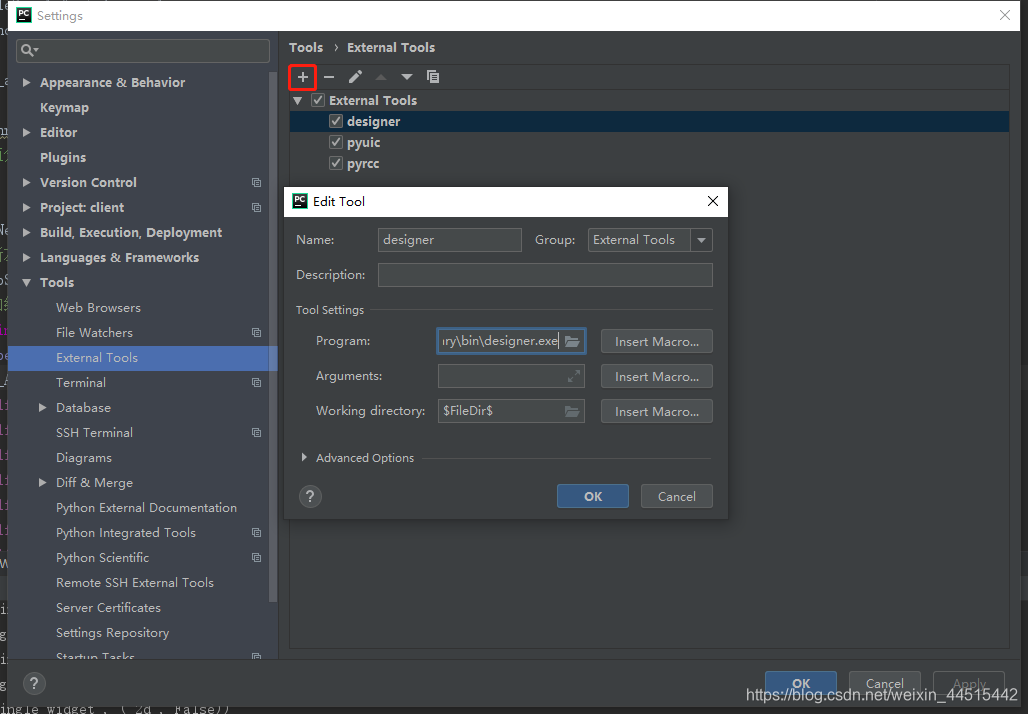
Task: Expand the Project: client node
Action: [x=26, y=207]
